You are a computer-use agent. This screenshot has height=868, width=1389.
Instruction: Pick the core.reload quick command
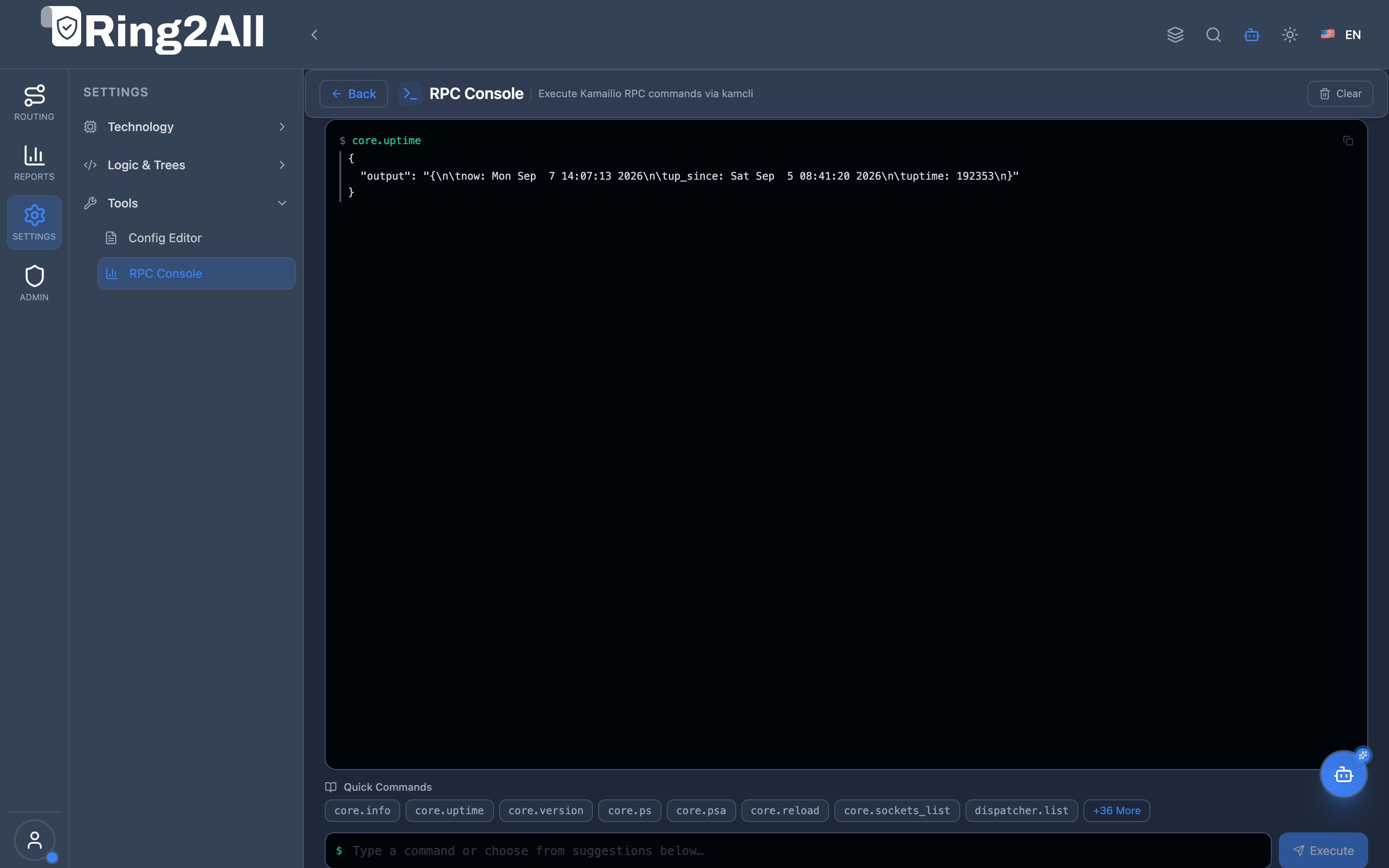[x=785, y=811]
